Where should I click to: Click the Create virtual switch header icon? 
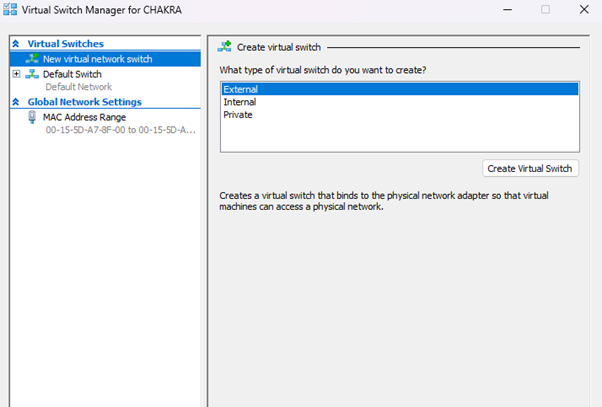(225, 46)
